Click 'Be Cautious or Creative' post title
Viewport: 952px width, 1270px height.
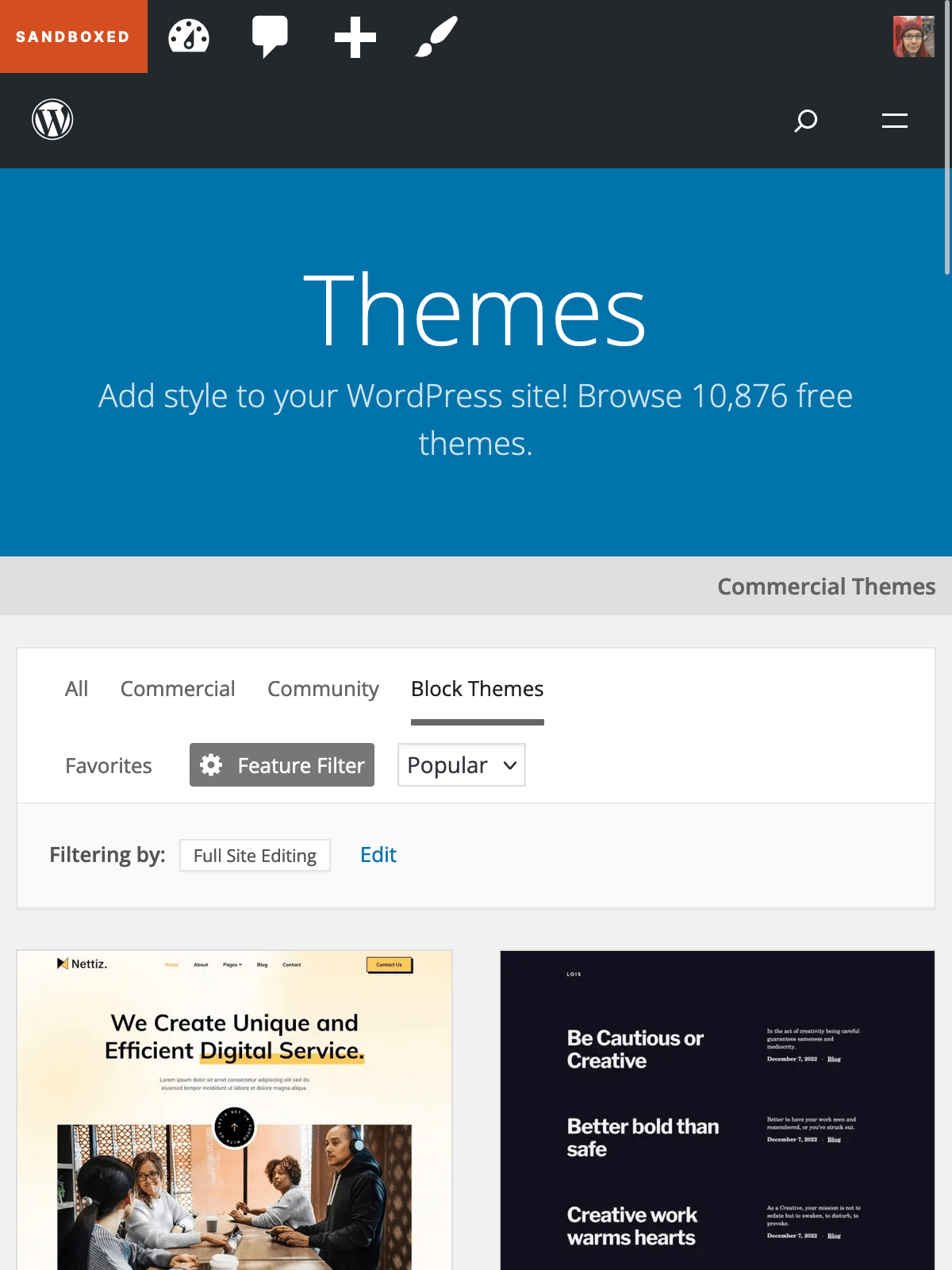(635, 1049)
